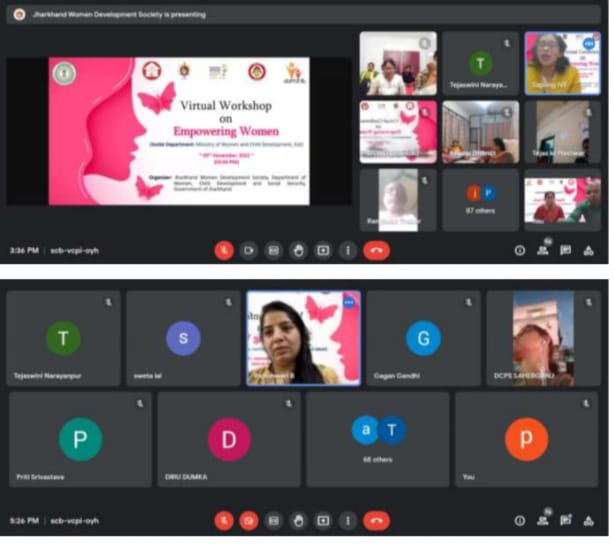This screenshot has height=548, width=614.
Task: Turn on camera in the top meeting toolbar
Action: click(x=249, y=250)
